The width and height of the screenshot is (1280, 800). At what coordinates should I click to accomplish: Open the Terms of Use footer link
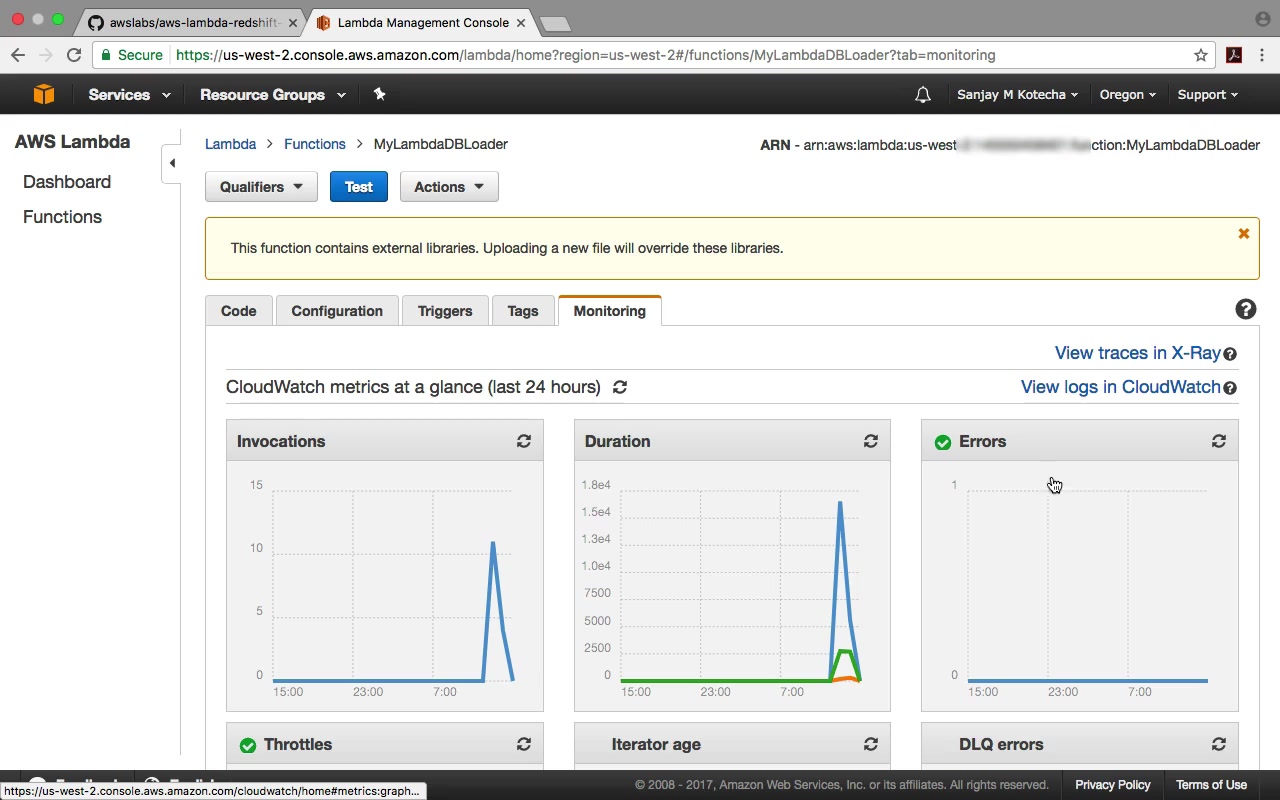(x=1211, y=785)
